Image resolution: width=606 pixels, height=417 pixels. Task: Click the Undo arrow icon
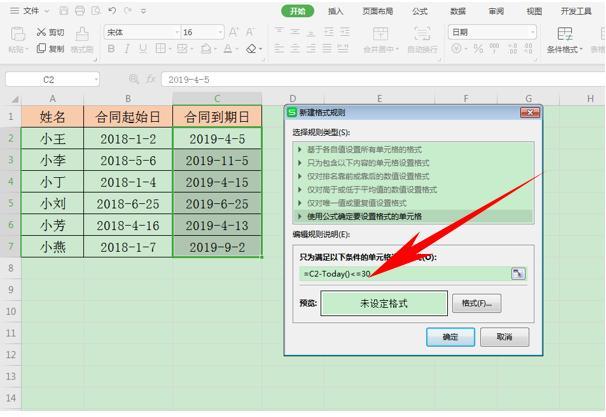[x=112, y=11]
